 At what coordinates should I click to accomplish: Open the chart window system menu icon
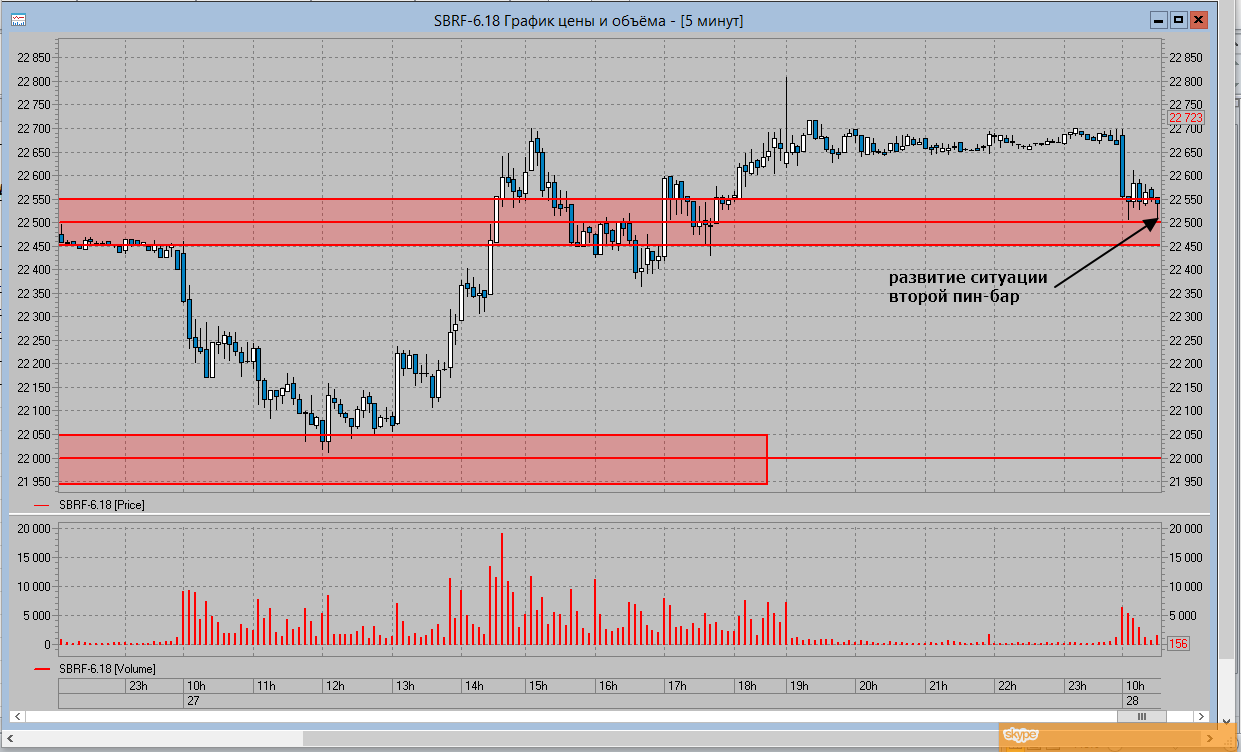(x=18, y=20)
